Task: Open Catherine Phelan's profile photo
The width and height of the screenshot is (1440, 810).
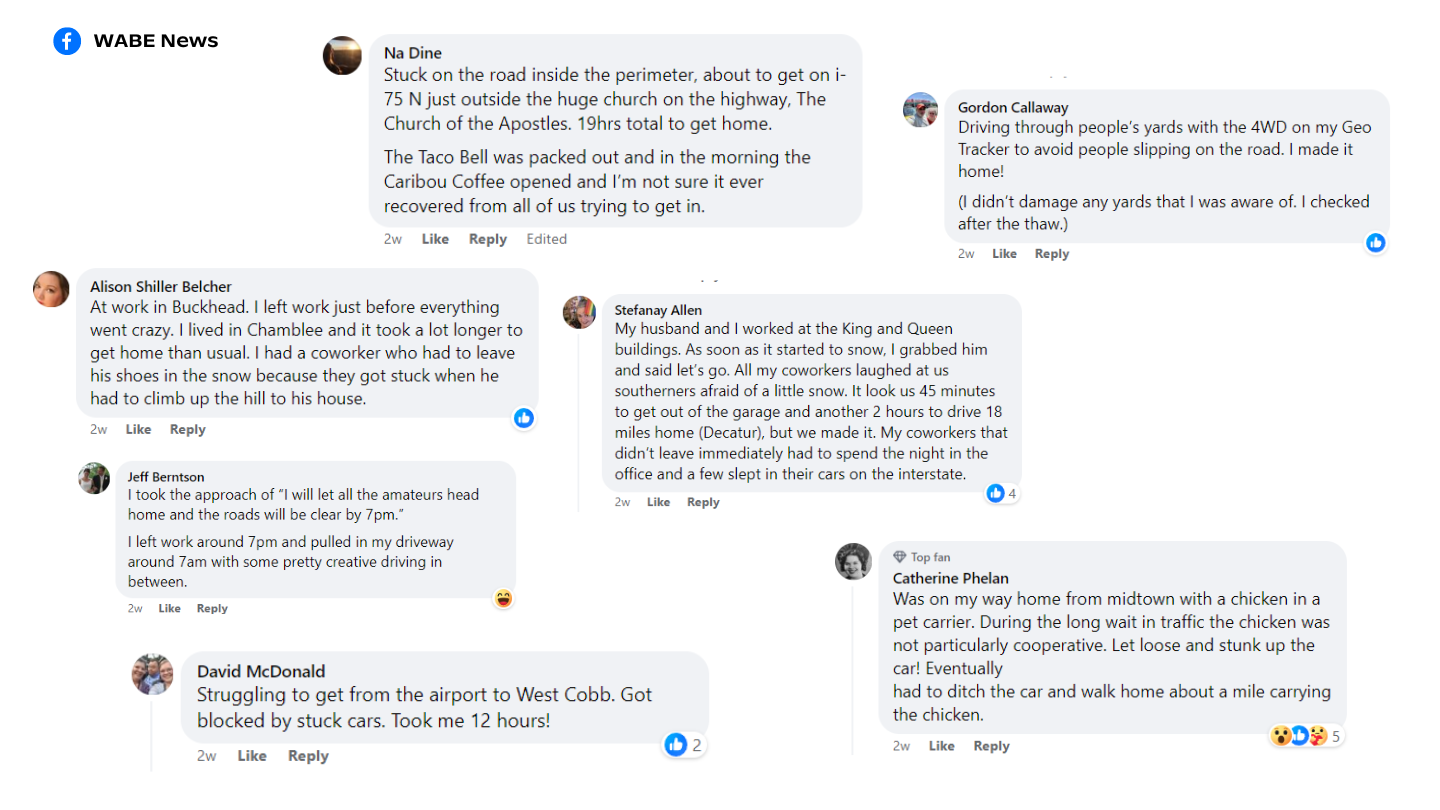Action: pos(853,561)
